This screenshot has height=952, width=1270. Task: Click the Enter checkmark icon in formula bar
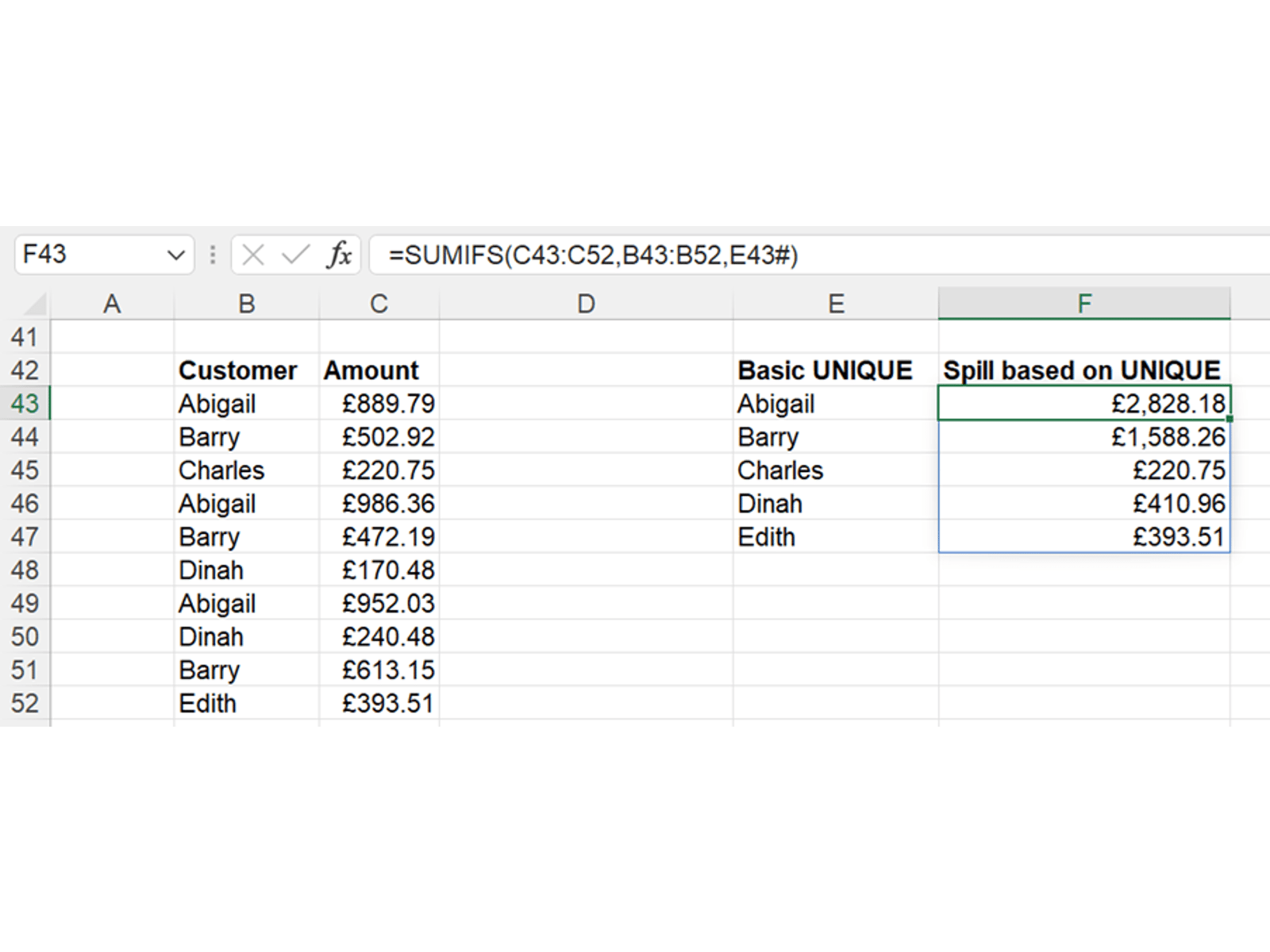295,255
